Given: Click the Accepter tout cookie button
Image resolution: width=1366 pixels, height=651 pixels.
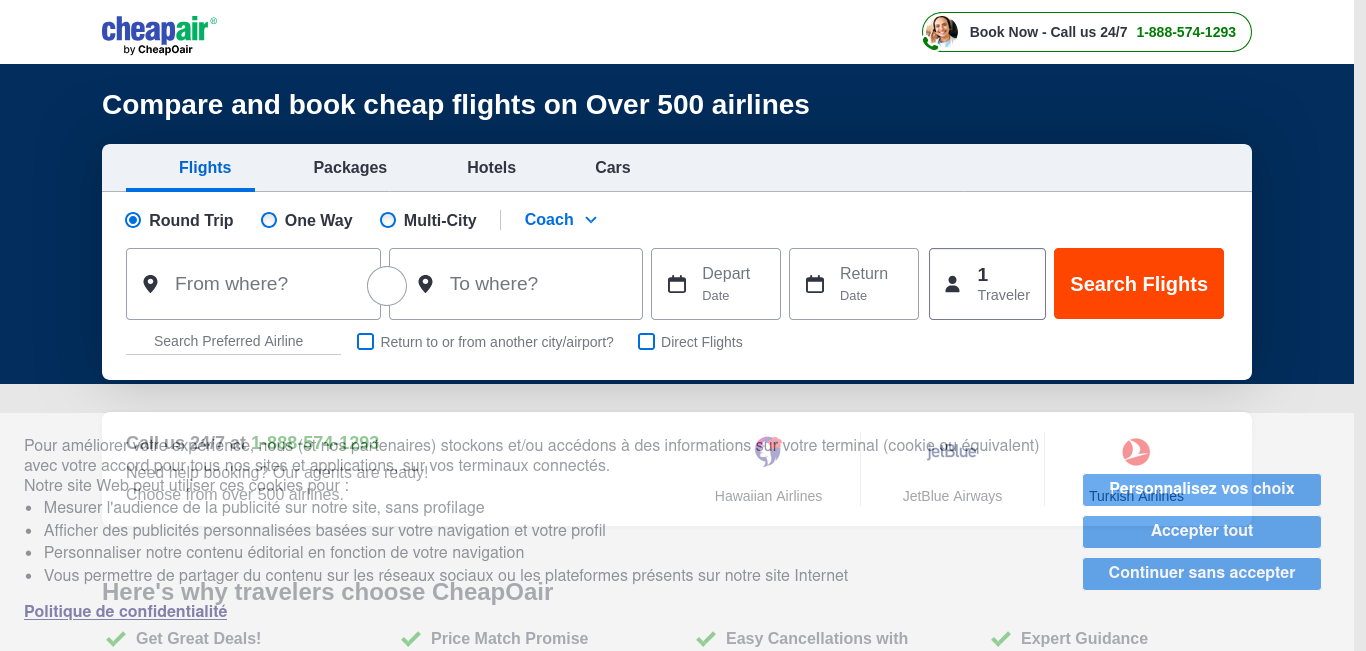Looking at the screenshot, I should pyautogui.click(x=1202, y=531).
